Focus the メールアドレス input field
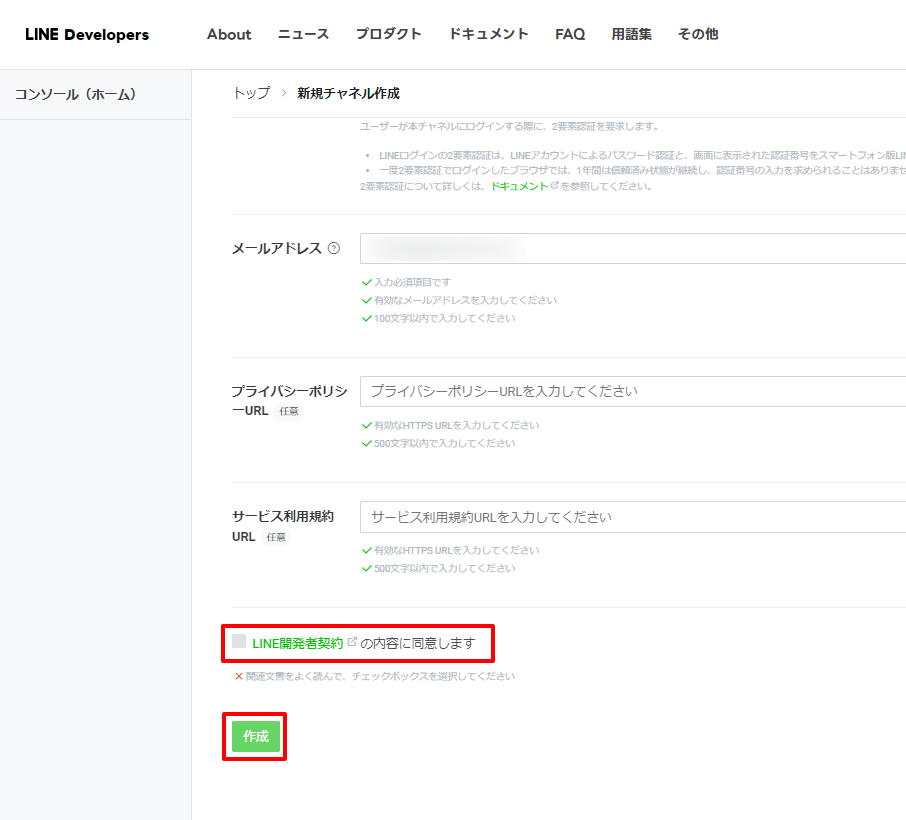Screen dimensions: 906x820 (633, 248)
